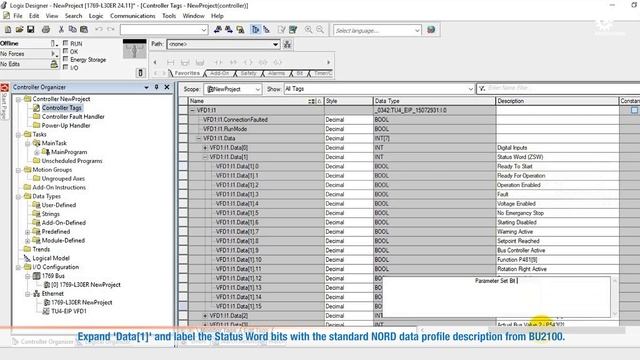Screen dimensions: 640x360
Task: Open the Tools menu
Action: [169, 16]
